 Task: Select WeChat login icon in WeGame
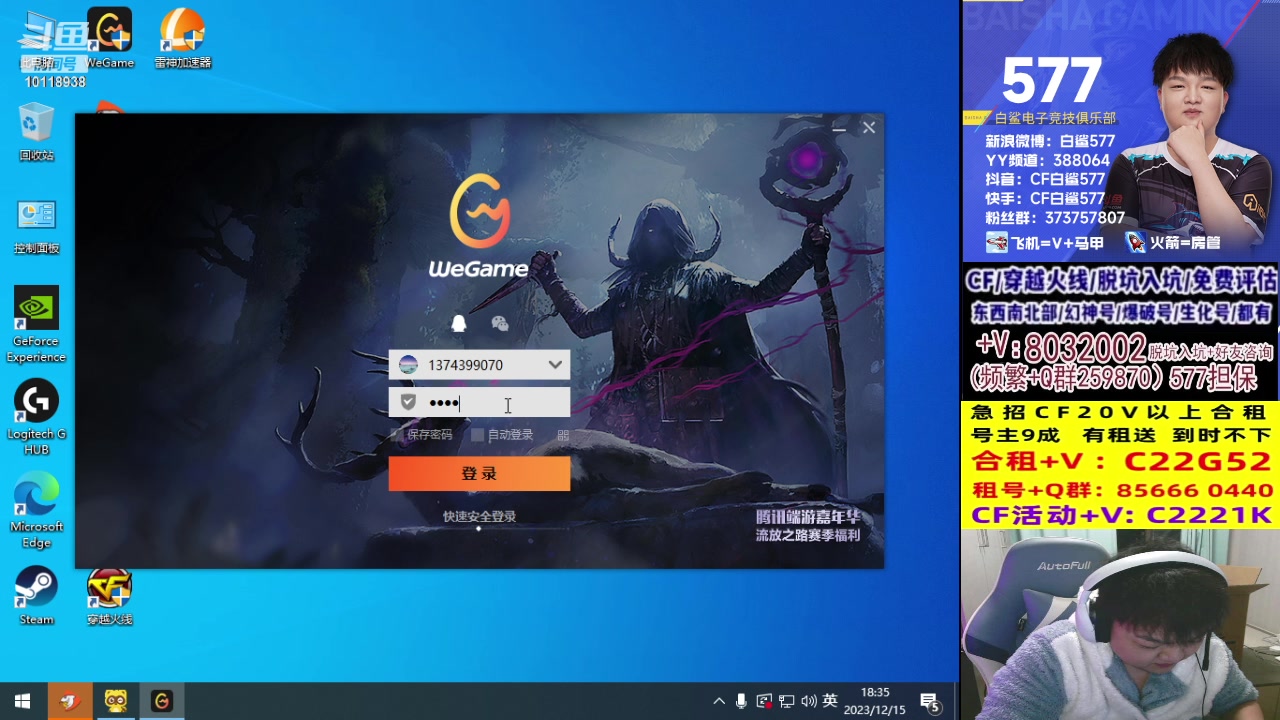click(x=500, y=323)
